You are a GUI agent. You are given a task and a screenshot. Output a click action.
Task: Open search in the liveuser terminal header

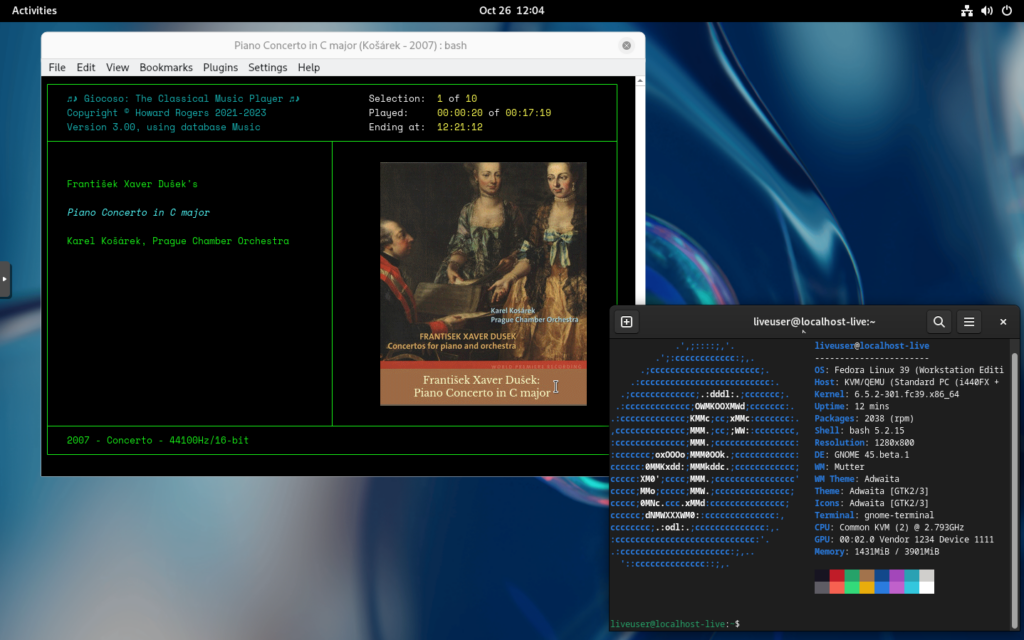pos(938,321)
